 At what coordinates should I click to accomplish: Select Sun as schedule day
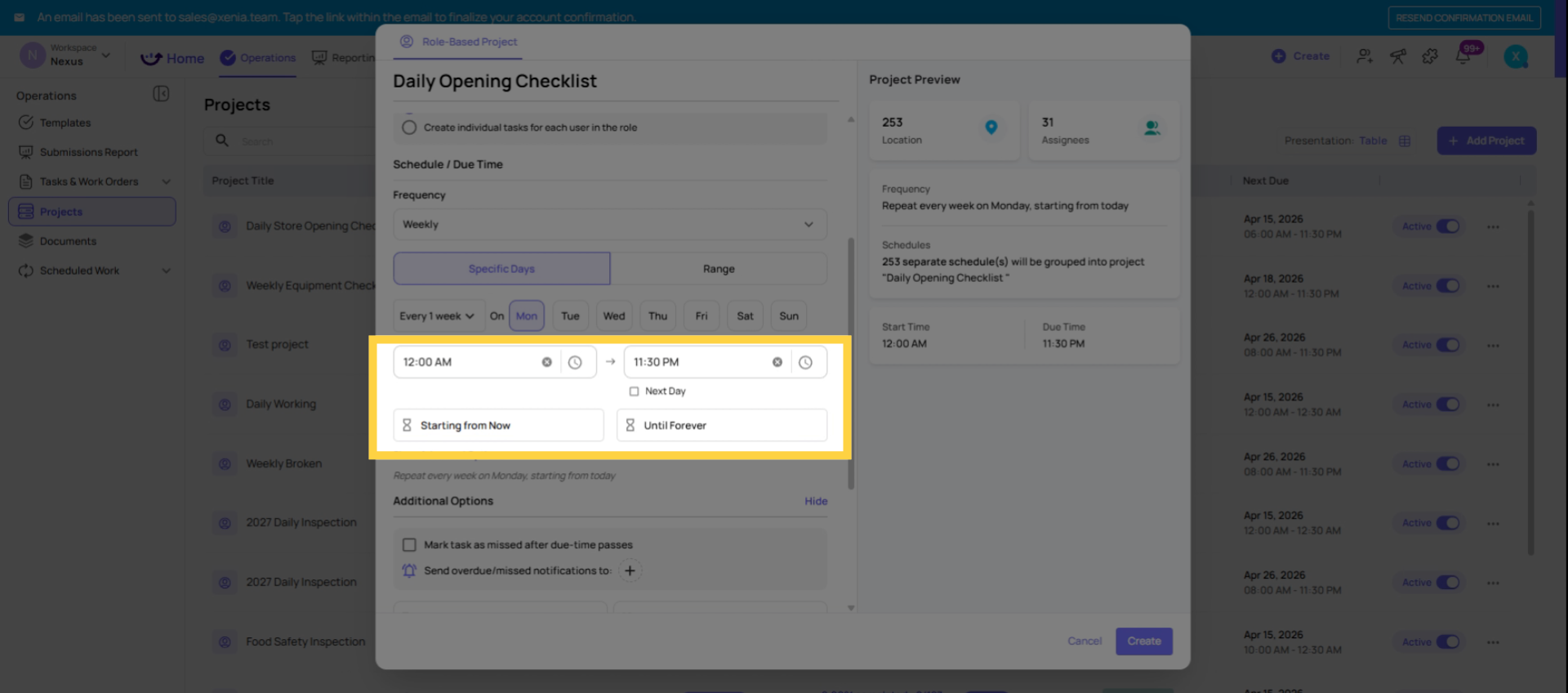(789, 316)
